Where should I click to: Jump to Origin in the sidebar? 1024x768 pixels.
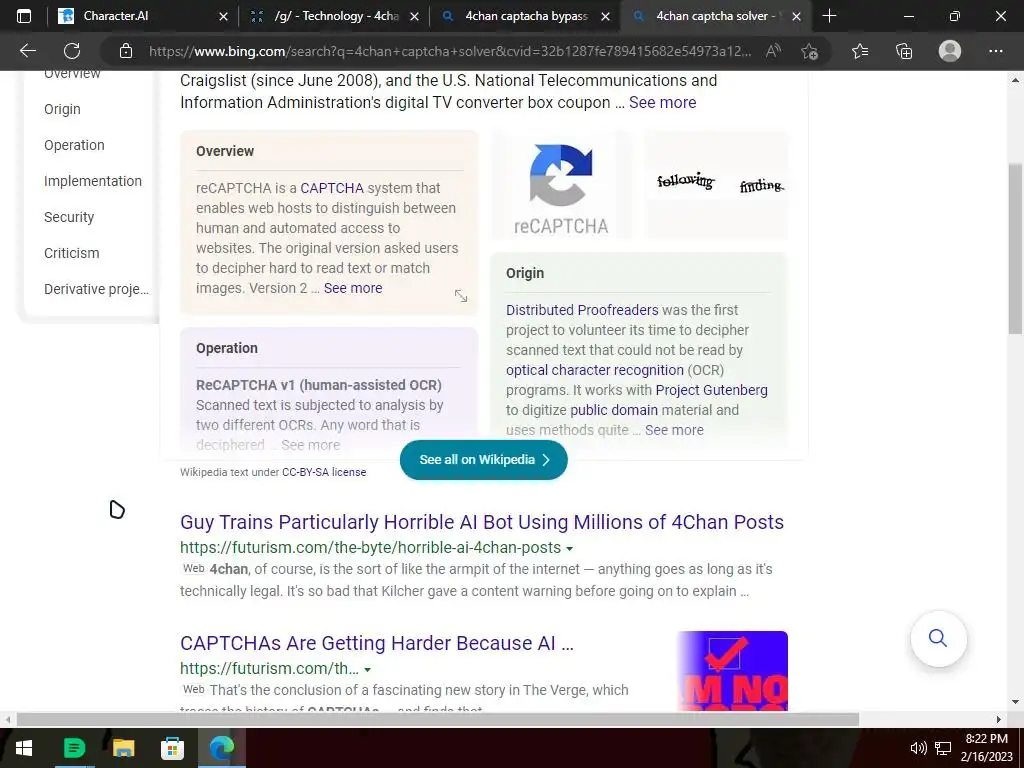click(62, 109)
